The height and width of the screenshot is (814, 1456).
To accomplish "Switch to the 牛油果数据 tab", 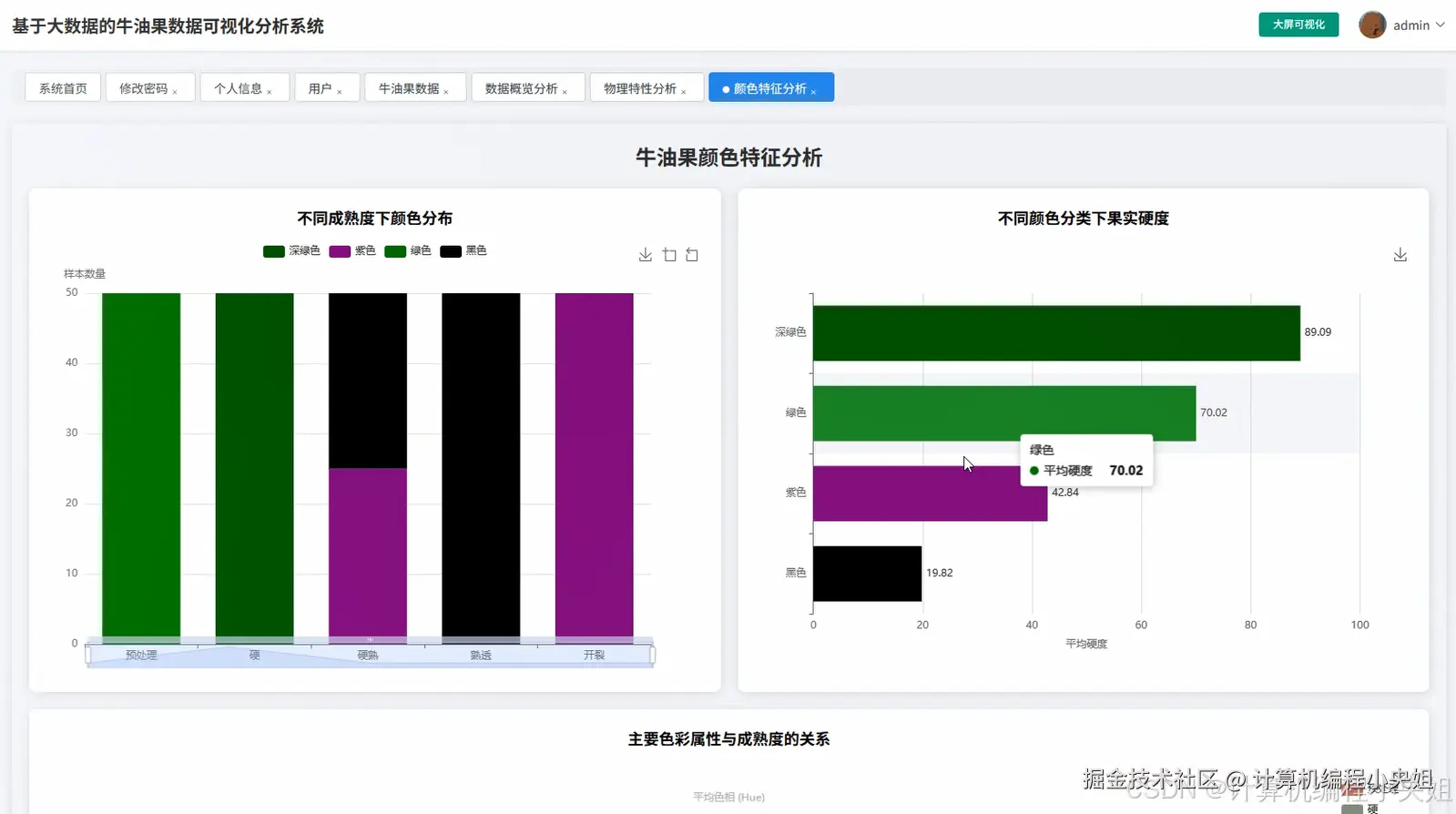I will (409, 88).
